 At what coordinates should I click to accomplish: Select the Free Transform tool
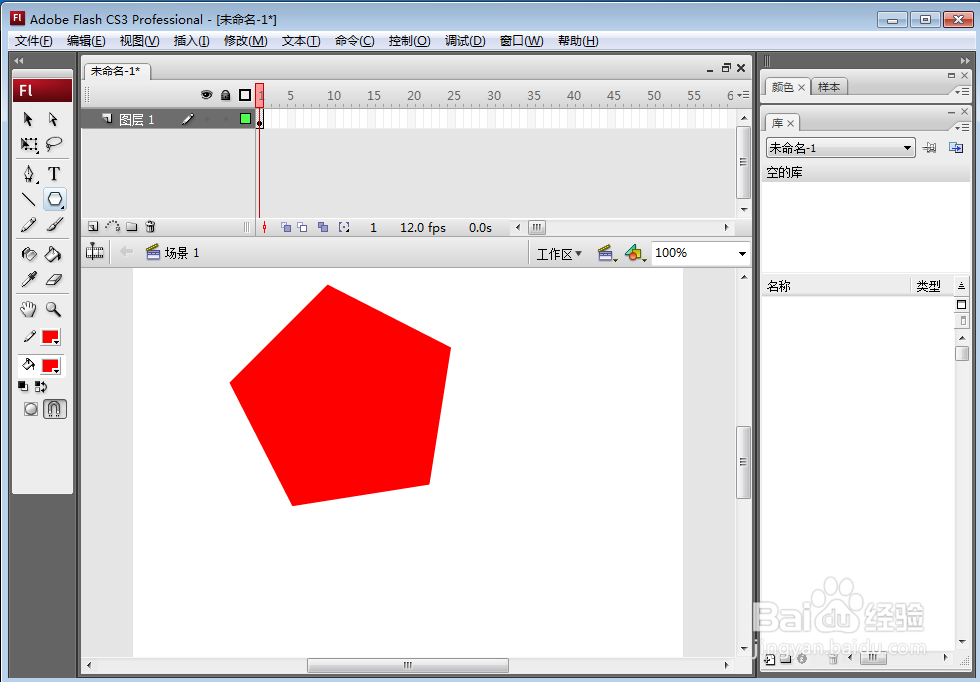pyautogui.click(x=29, y=145)
